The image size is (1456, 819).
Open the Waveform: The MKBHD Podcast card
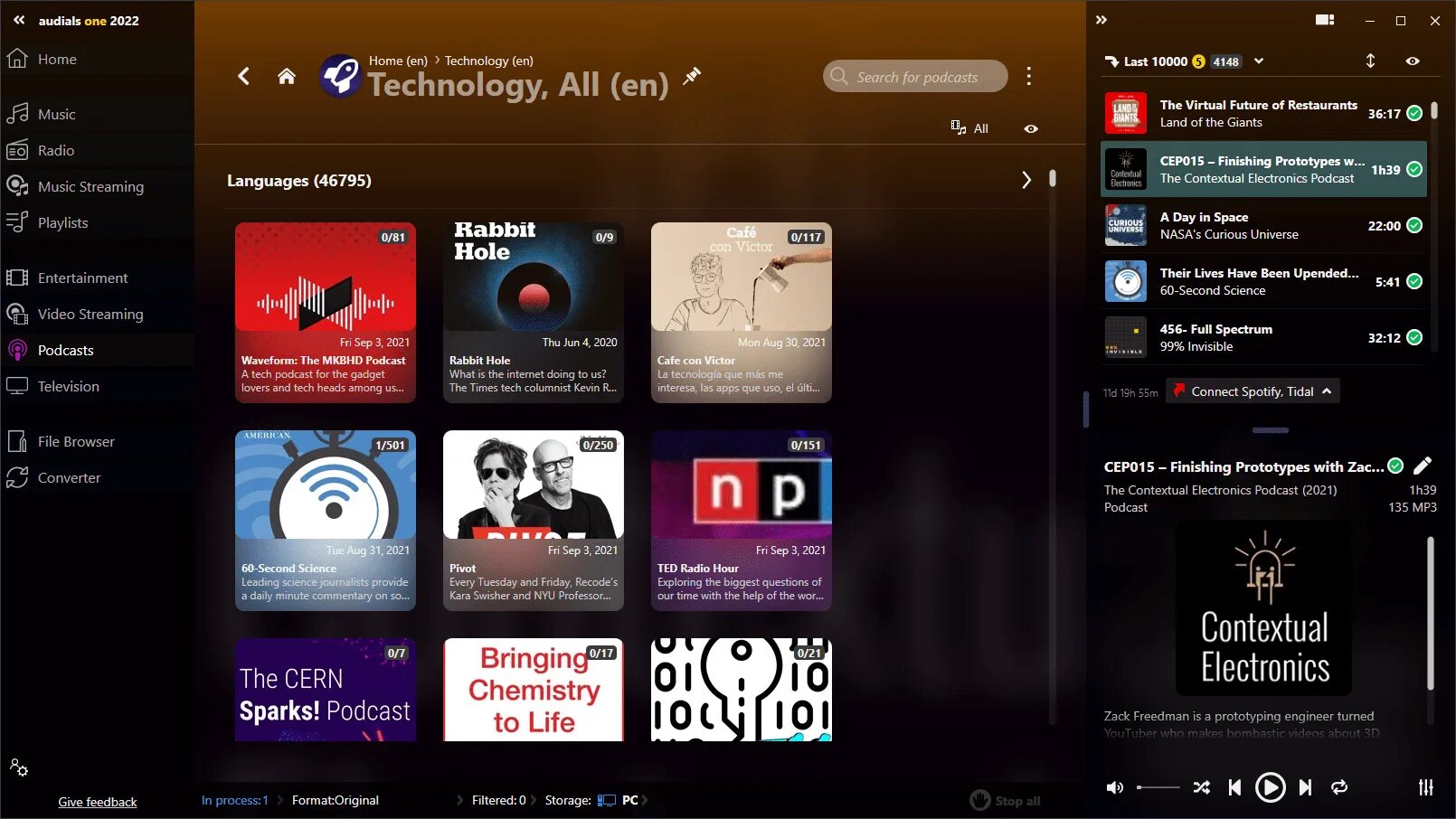326,312
